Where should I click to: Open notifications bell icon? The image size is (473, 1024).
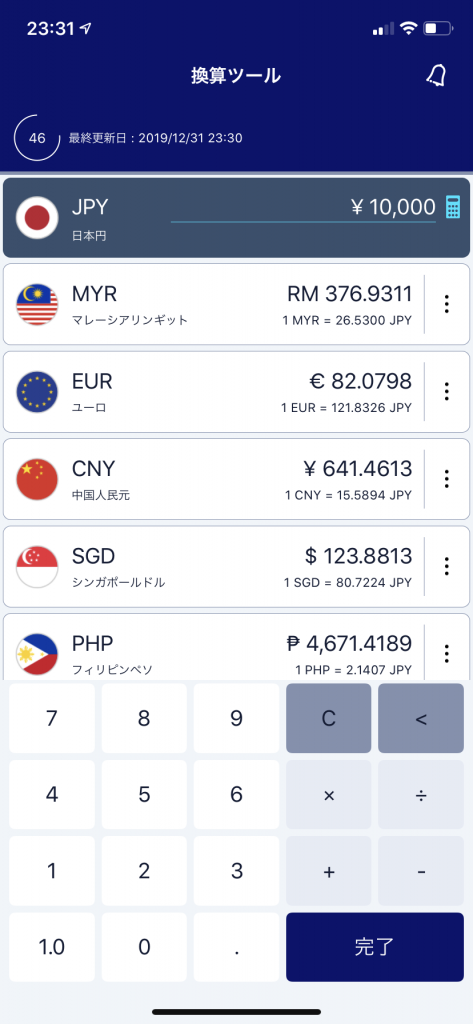click(x=437, y=76)
